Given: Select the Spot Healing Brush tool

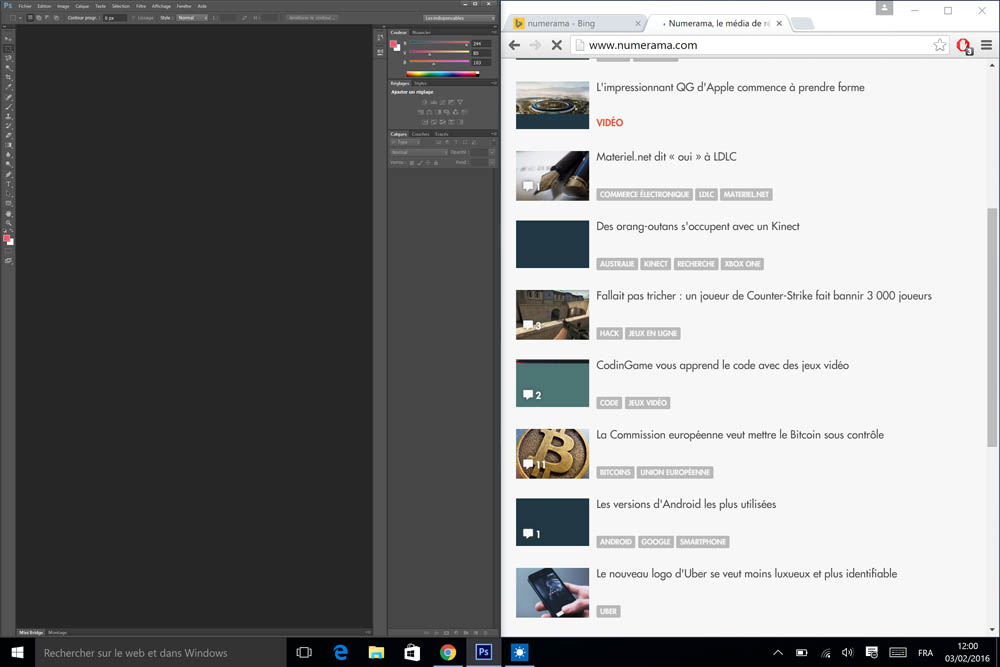Looking at the screenshot, I should click(x=8, y=98).
